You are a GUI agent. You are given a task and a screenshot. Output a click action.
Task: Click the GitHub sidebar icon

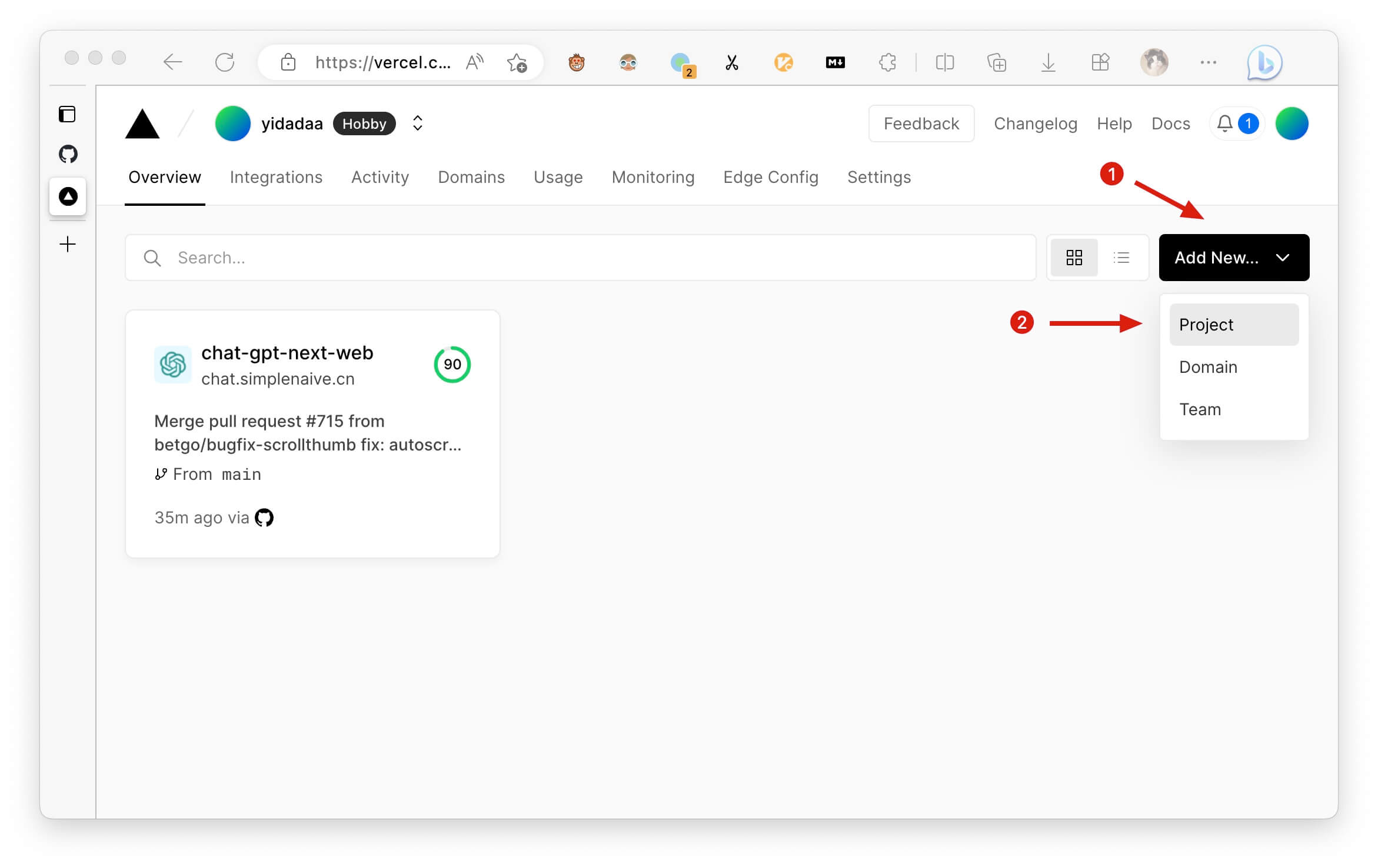pos(67,154)
